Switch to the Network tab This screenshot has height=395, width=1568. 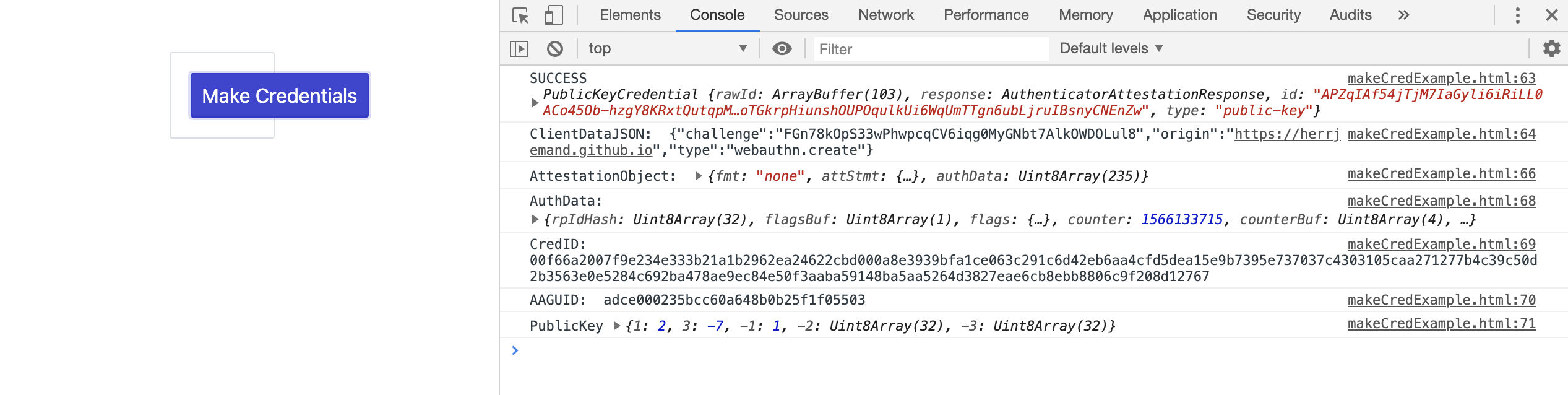tap(885, 15)
